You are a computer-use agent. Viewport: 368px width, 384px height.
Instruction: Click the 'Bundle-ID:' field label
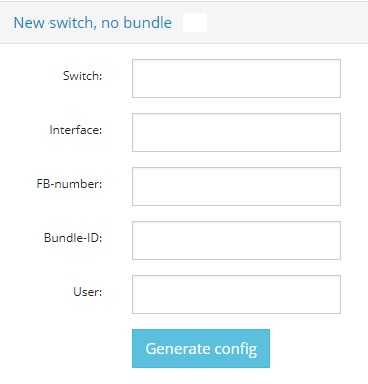73,238
